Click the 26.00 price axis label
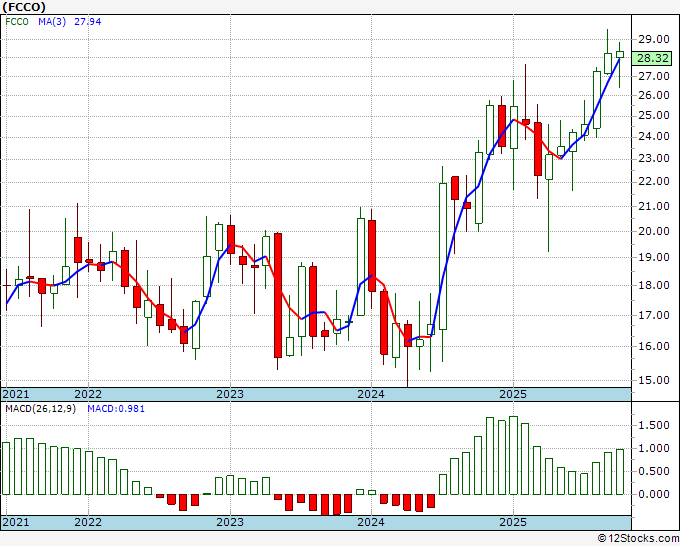 tap(653, 95)
